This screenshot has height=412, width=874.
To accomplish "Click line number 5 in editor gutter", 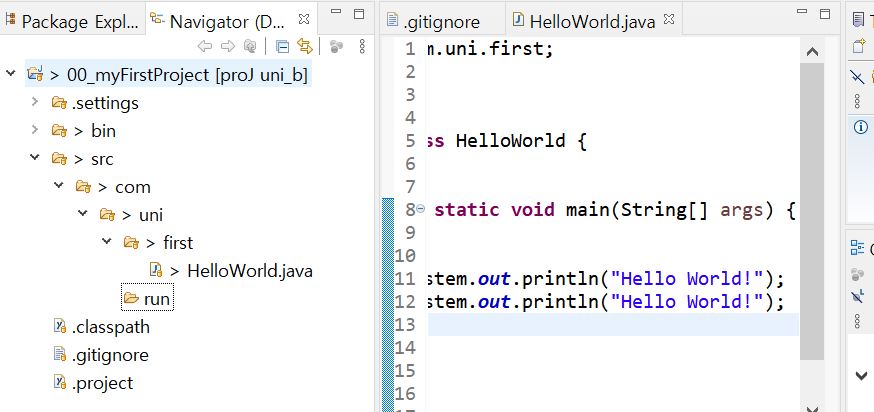I will click(411, 140).
